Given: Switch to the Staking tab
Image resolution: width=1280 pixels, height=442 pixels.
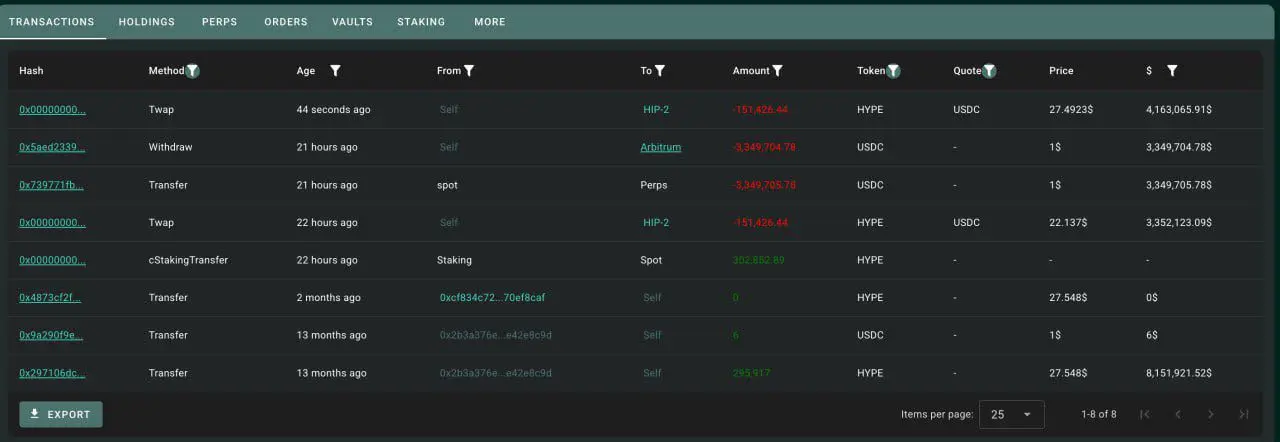Looking at the screenshot, I should point(421,22).
